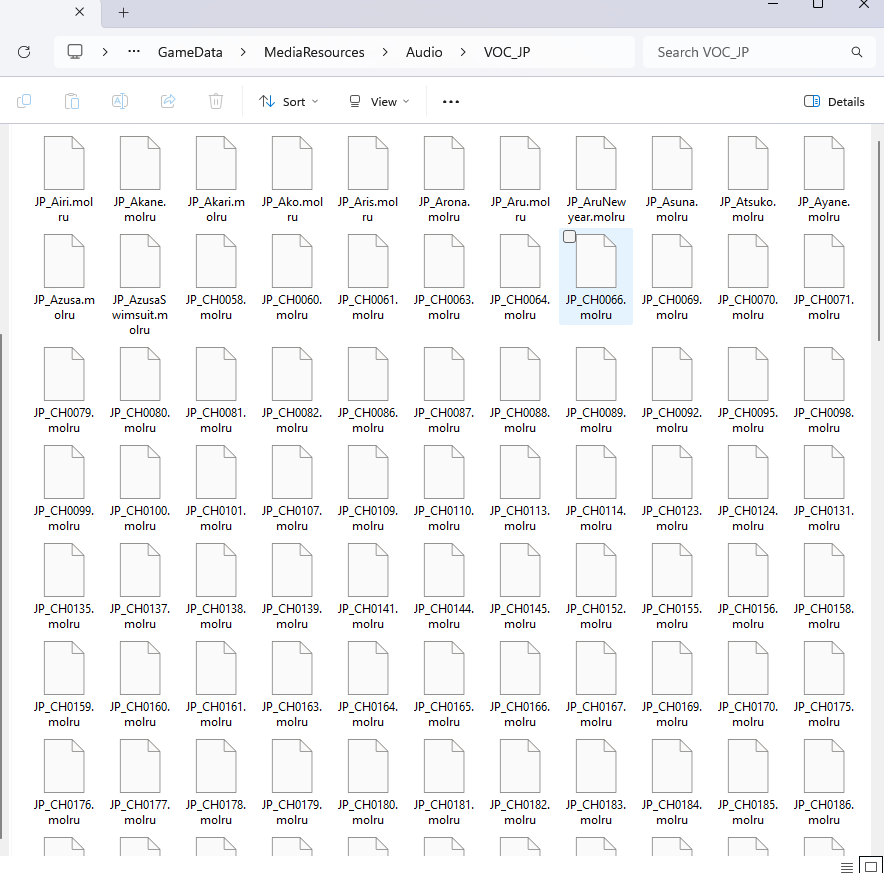Select file JP_Aris.molru
The width and height of the screenshot is (884, 873).
[x=368, y=179]
